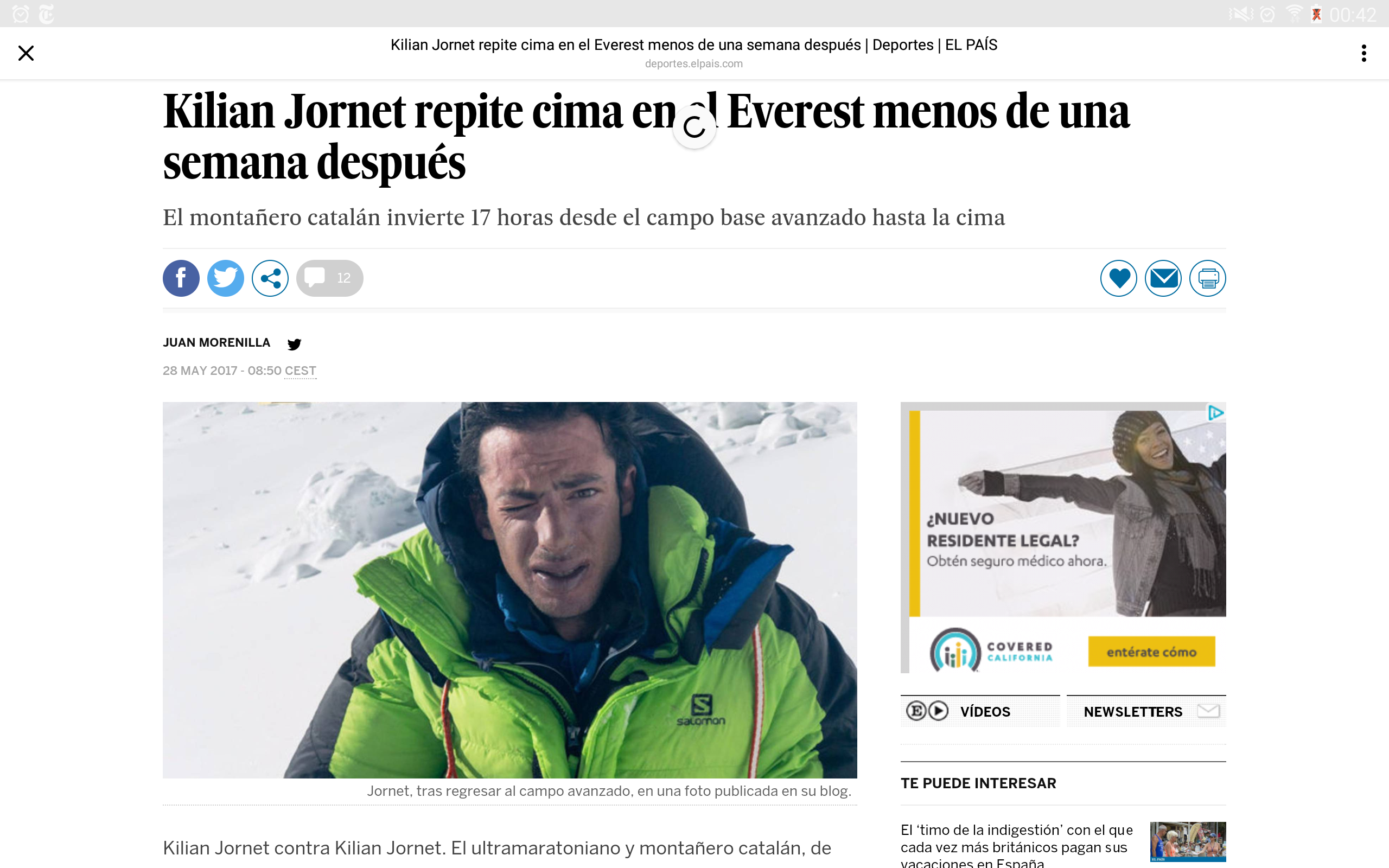Tap the Kilian Jornet main photo
Viewport: 1389px width, 868px height.
tap(509, 590)
